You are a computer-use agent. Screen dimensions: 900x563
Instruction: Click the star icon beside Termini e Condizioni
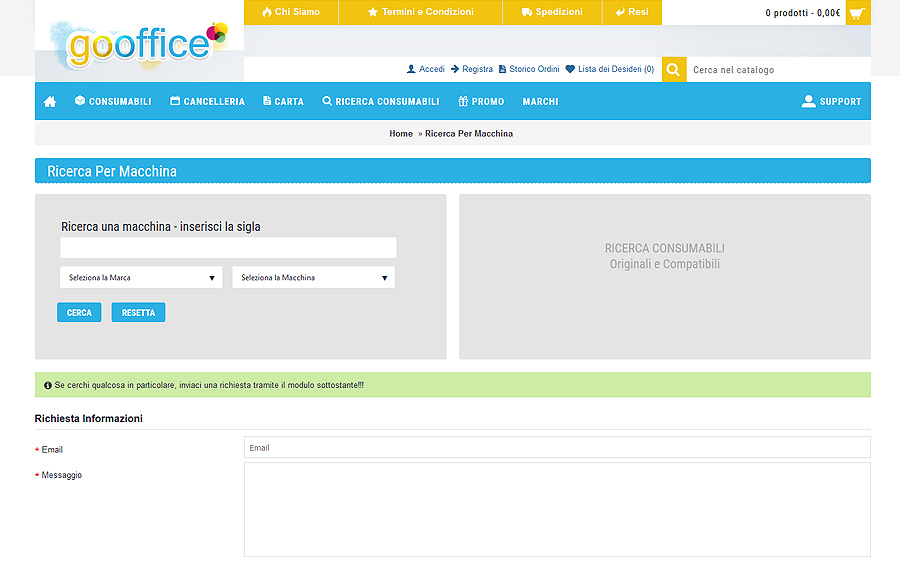[373, 12]
